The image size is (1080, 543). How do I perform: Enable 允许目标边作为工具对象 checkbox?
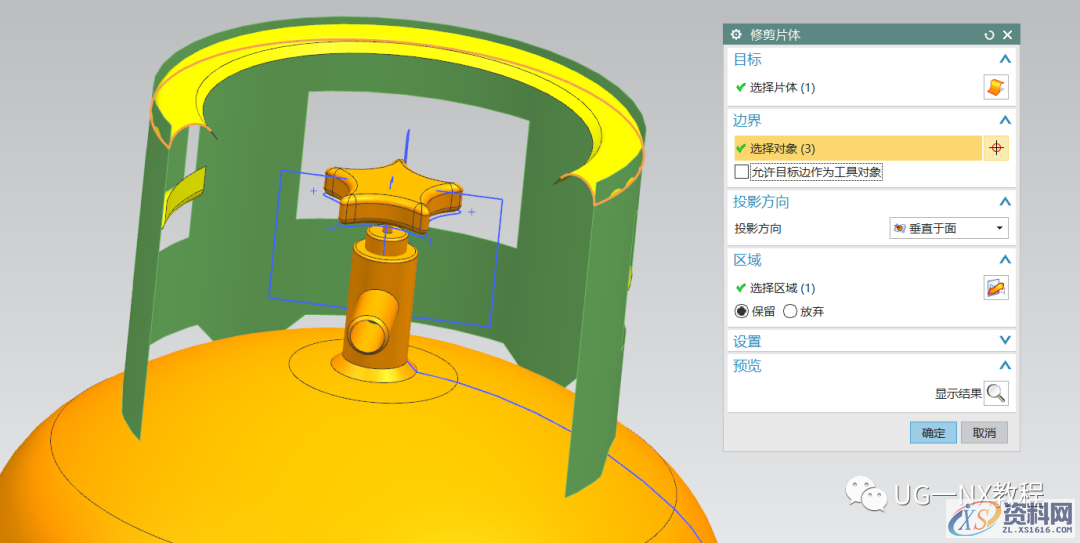741,172
